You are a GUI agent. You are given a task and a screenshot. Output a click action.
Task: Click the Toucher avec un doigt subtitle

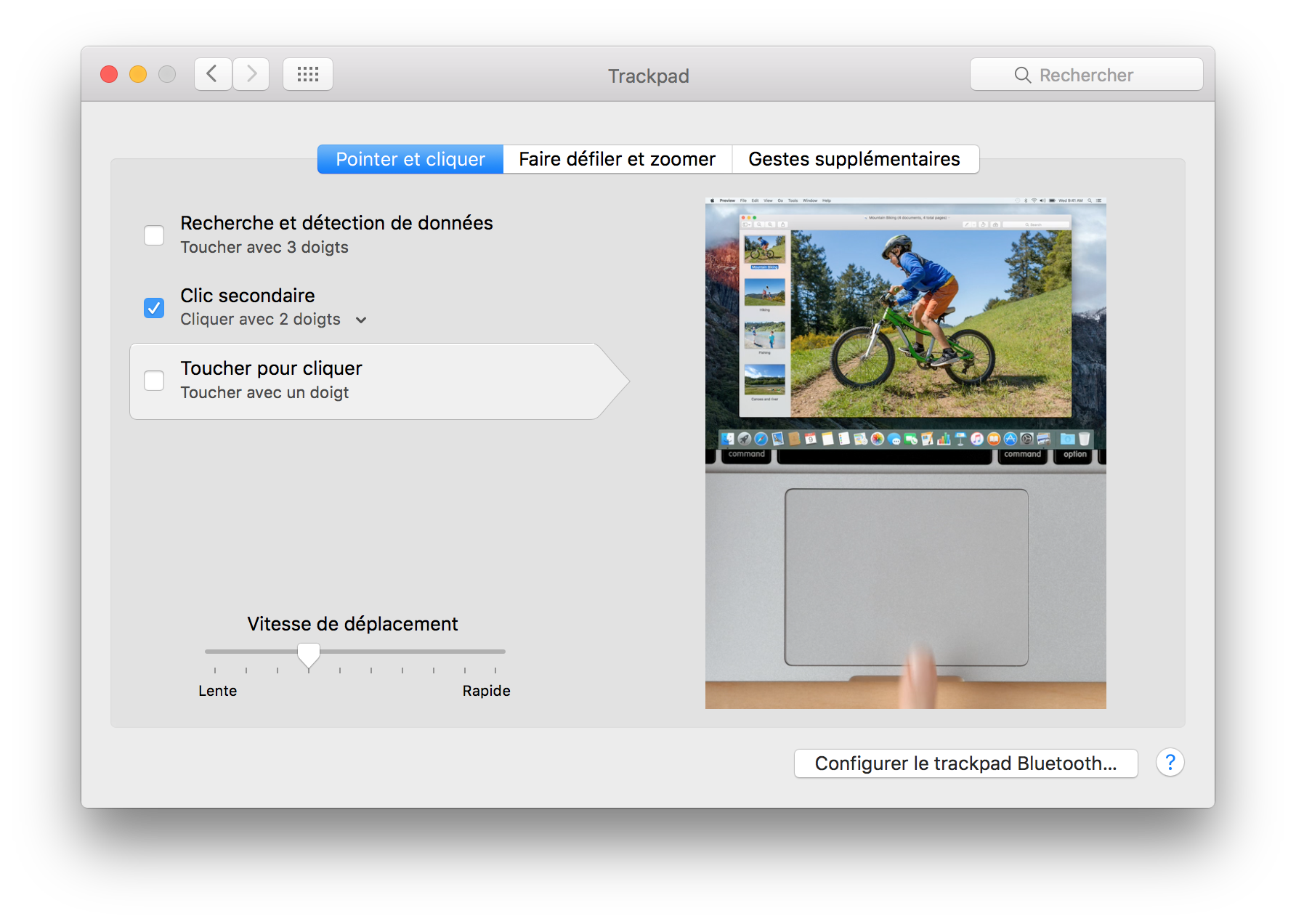264,393
